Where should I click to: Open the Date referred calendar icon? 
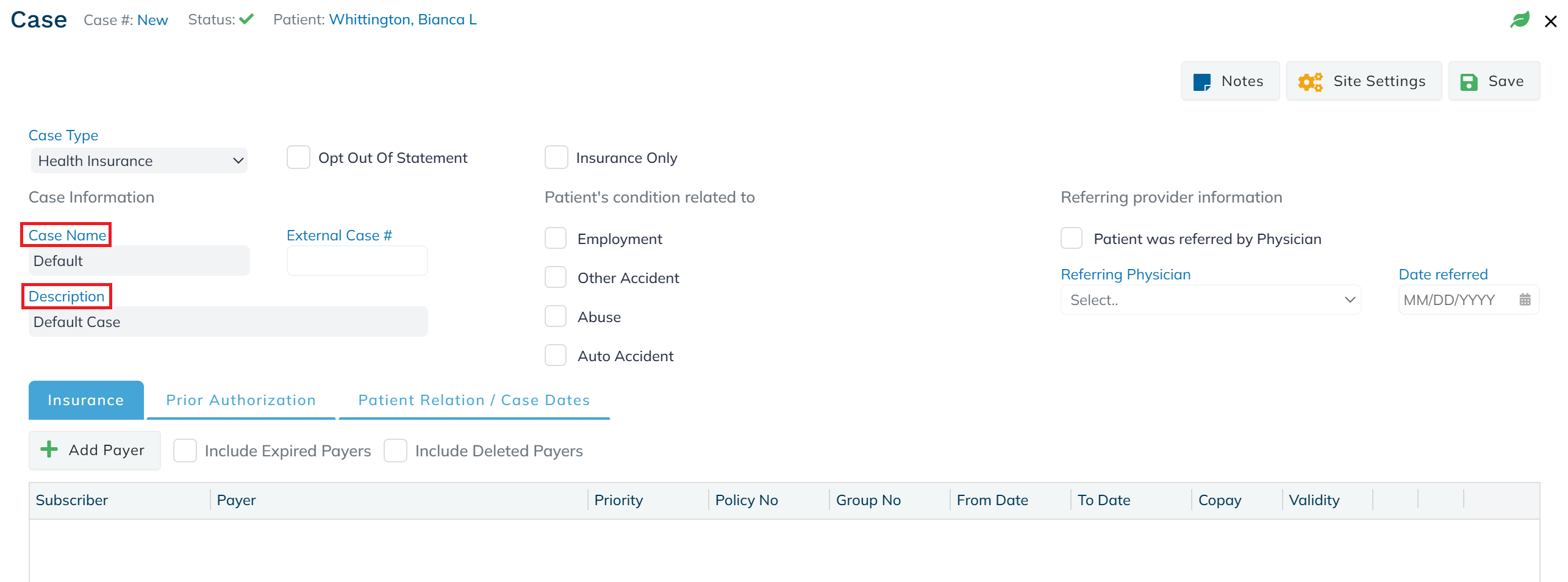pyautogui.click(x=1525, y=300)
